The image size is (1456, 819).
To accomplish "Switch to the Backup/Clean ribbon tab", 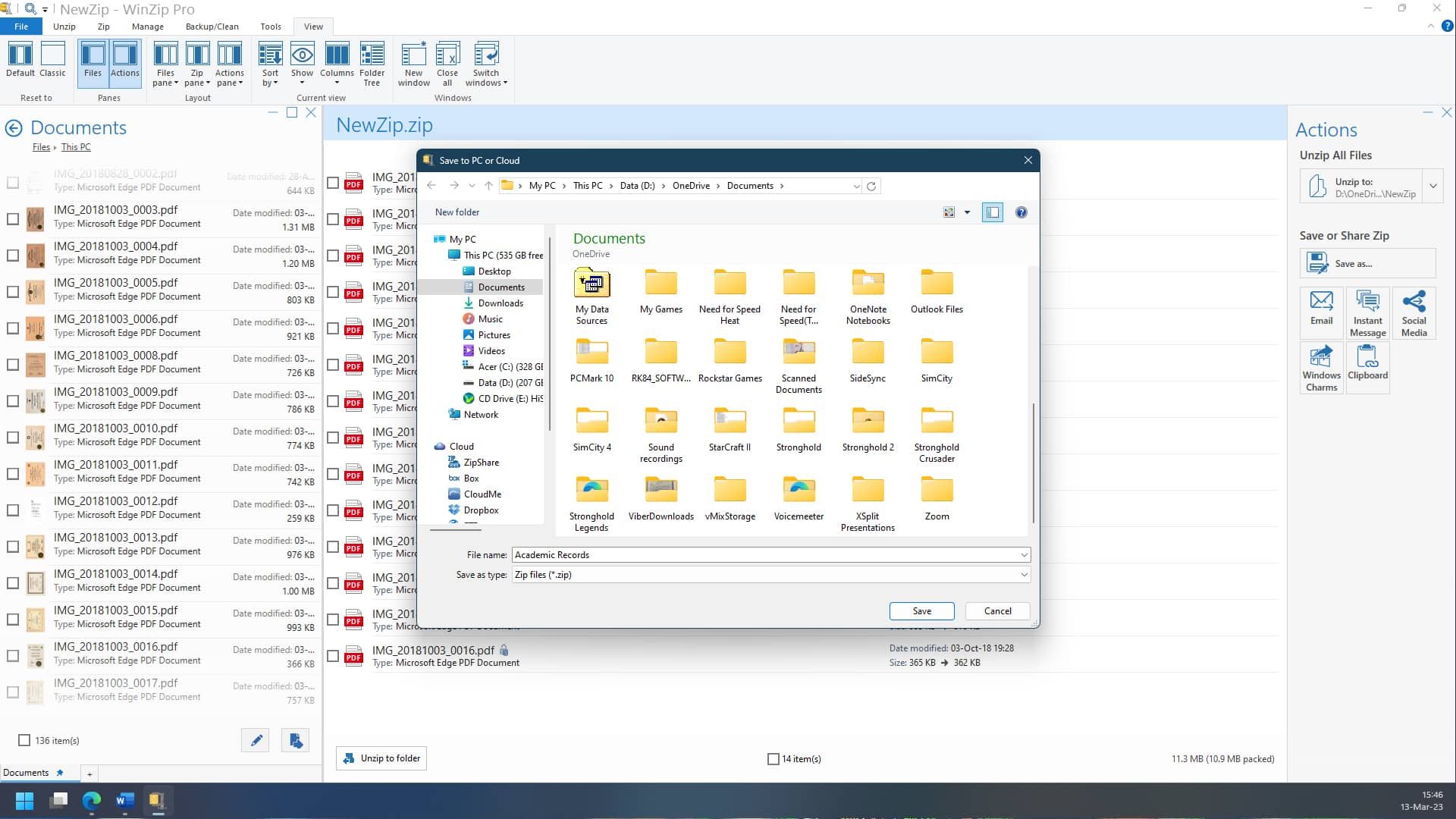I will [212, 27].
